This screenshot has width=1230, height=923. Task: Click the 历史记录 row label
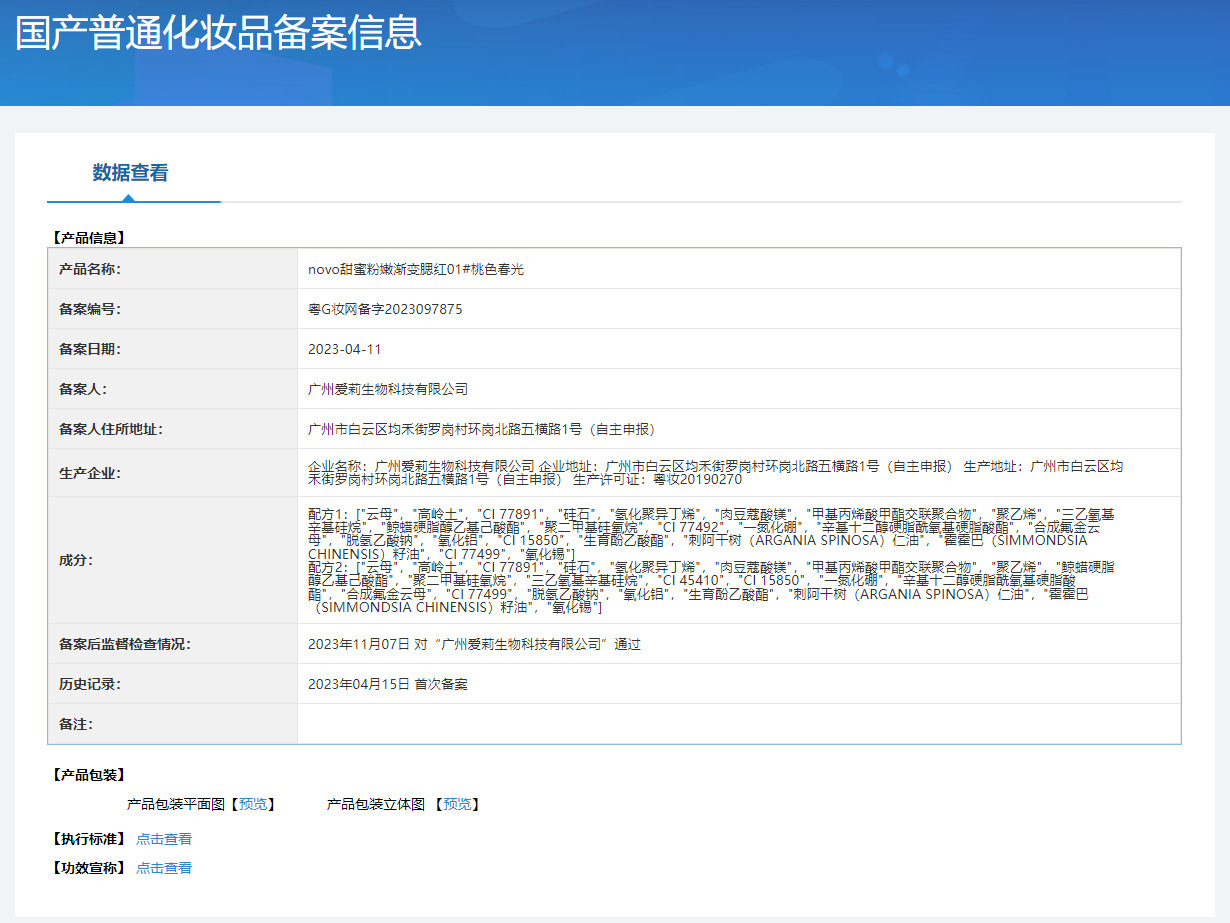point(90,684)
